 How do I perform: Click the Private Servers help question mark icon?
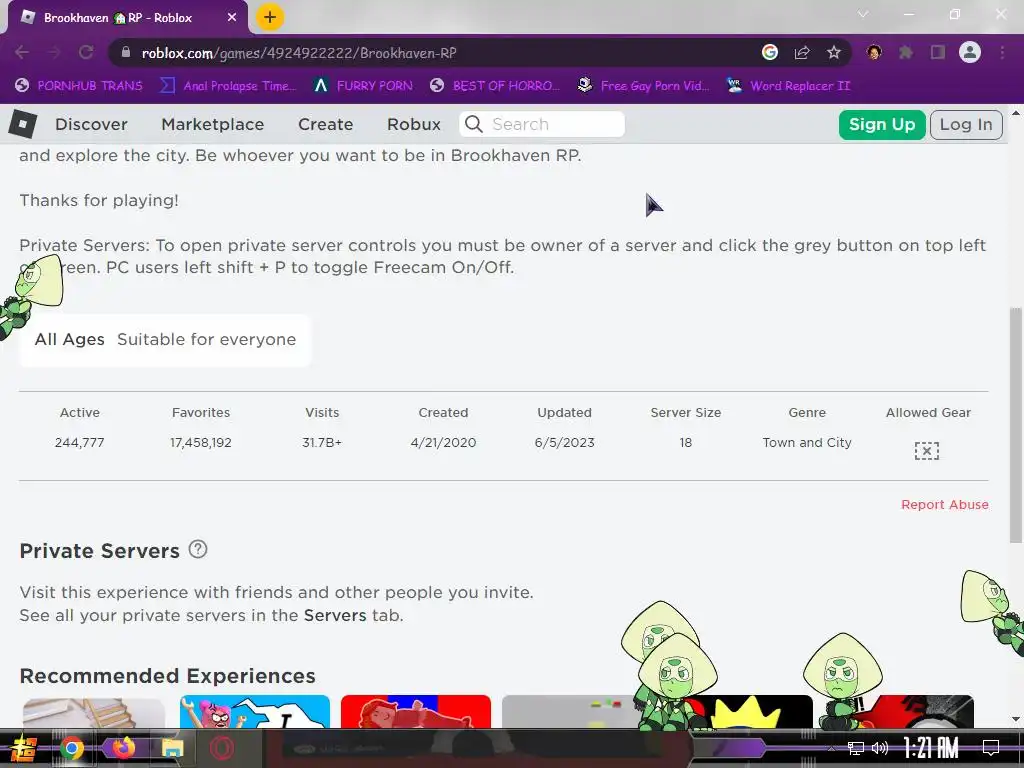click(198, 549)
